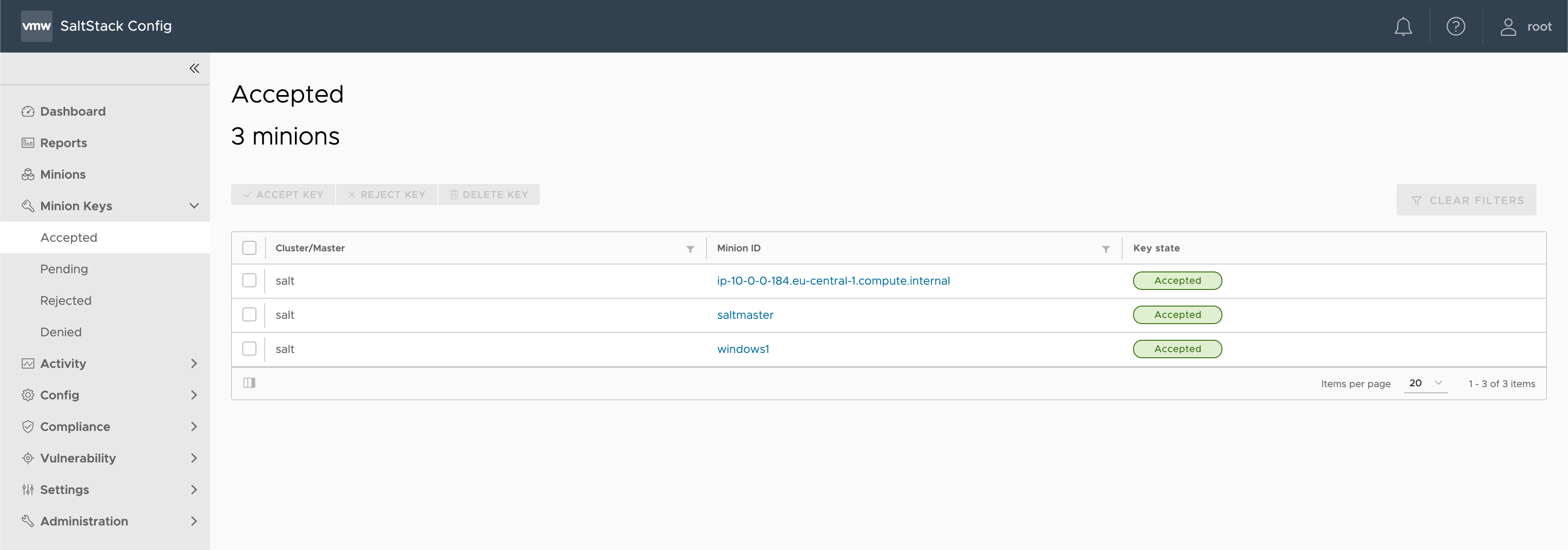The width and height of the screenshot is (1568, 550).
Task: Collapse the Minion Keys sidebar section
Action: point(193,206)
